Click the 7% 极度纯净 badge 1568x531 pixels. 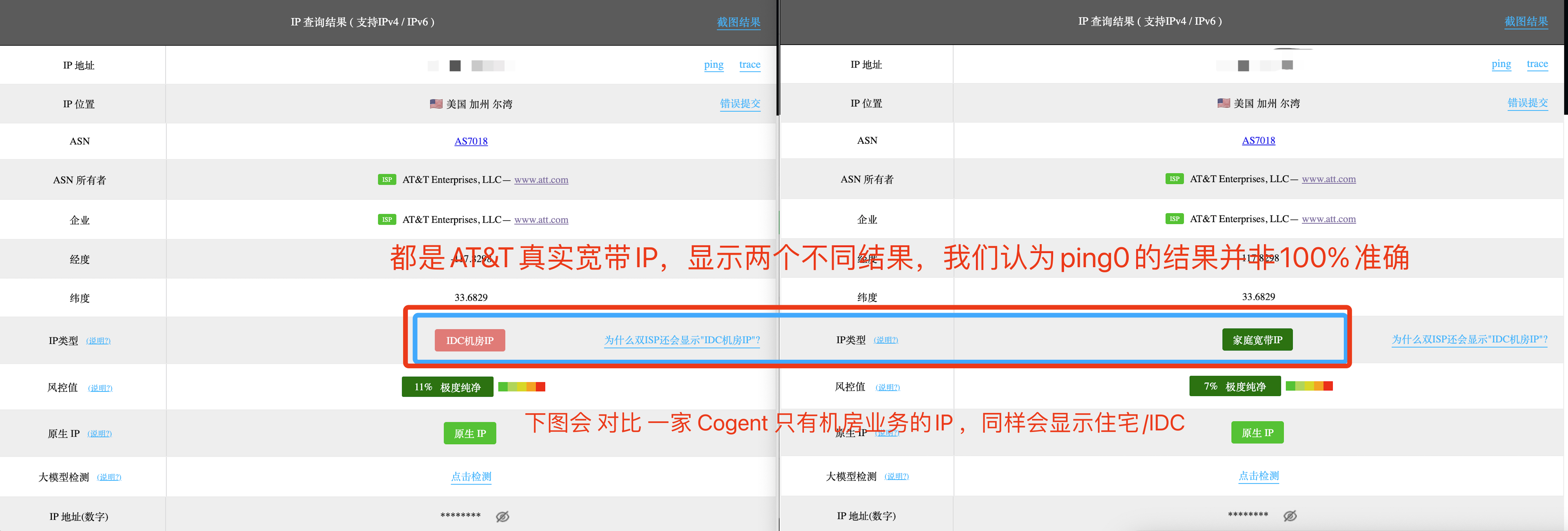point(1235,387)
